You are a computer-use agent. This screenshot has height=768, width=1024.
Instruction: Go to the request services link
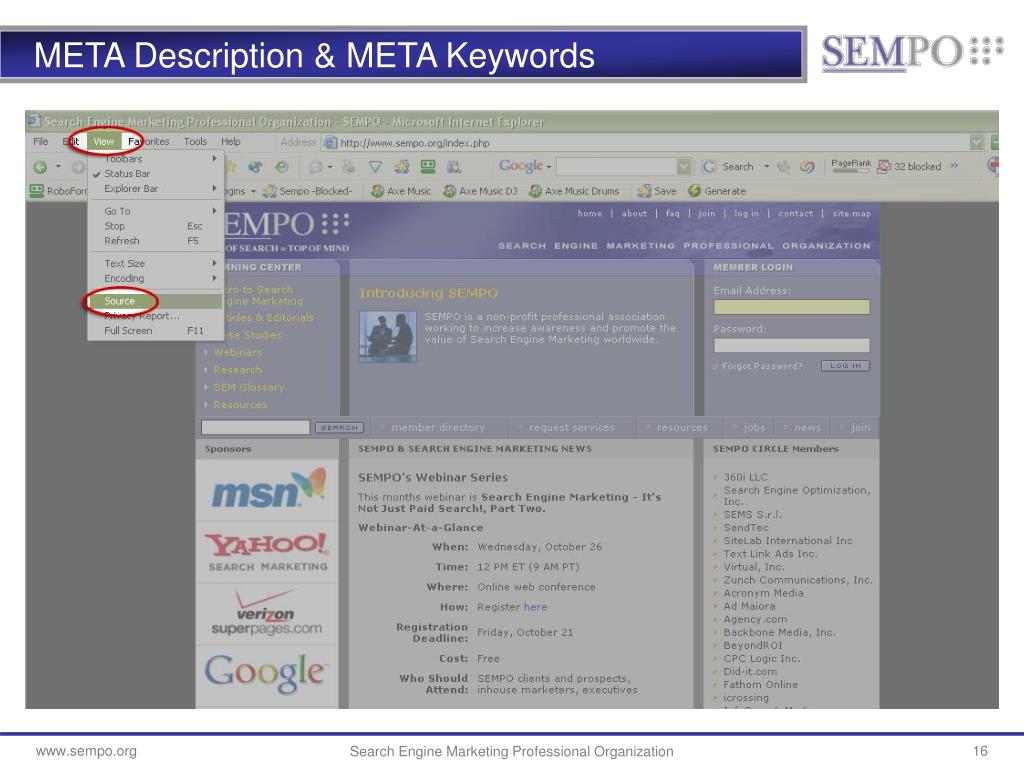coord(571,428)
